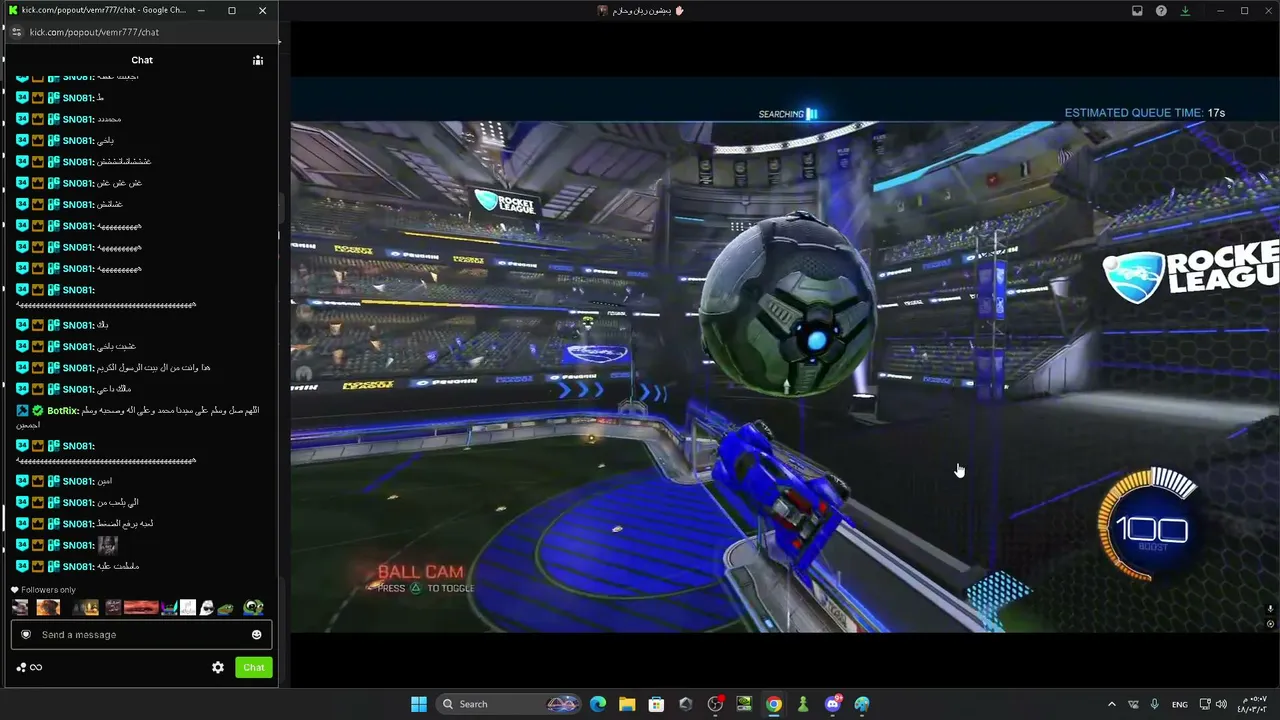Open chat settings gear icon
The width and height of the screenshot is (1280, 720).
218,667
